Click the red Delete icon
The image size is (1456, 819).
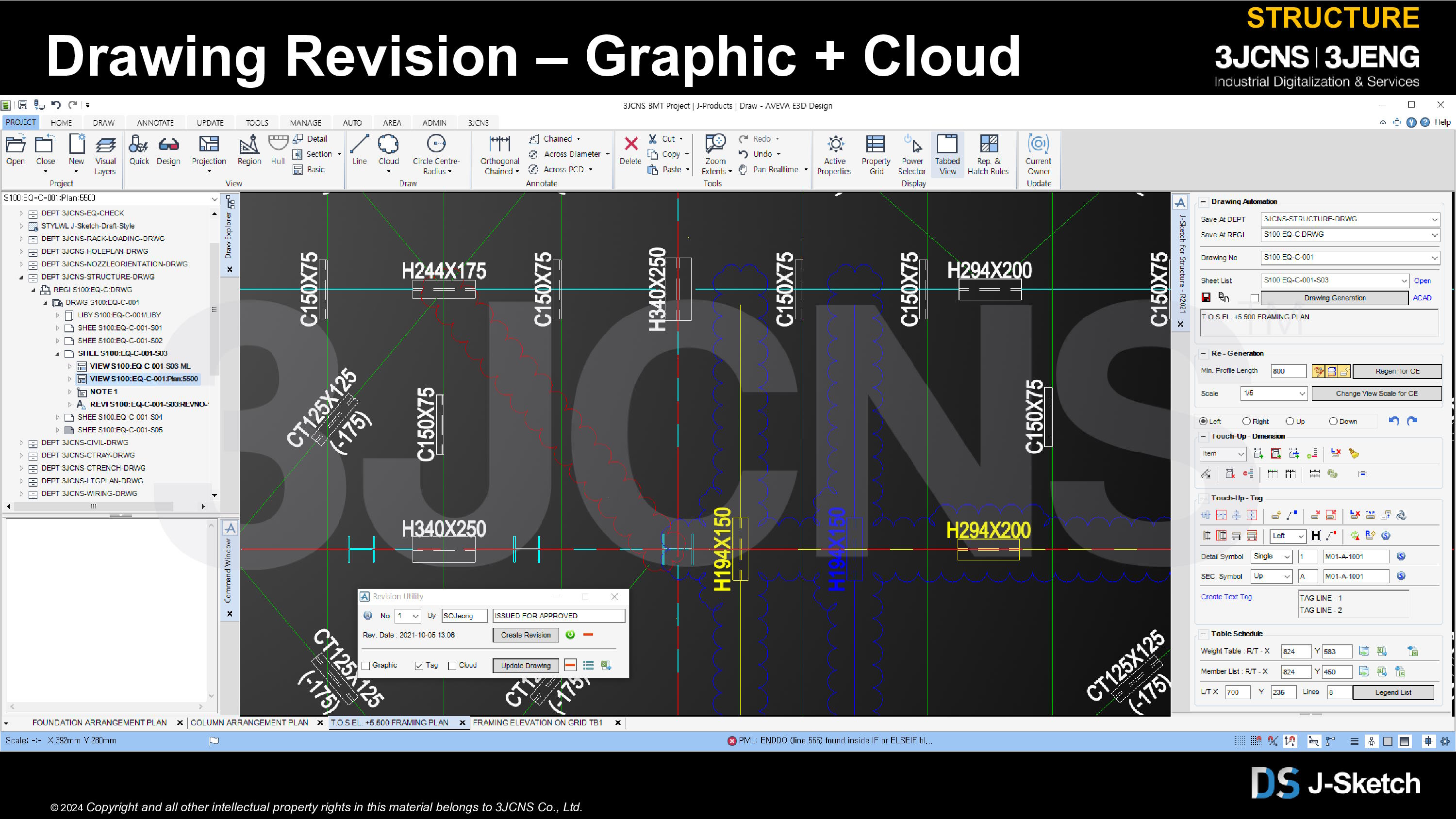[x=631, y=144]
